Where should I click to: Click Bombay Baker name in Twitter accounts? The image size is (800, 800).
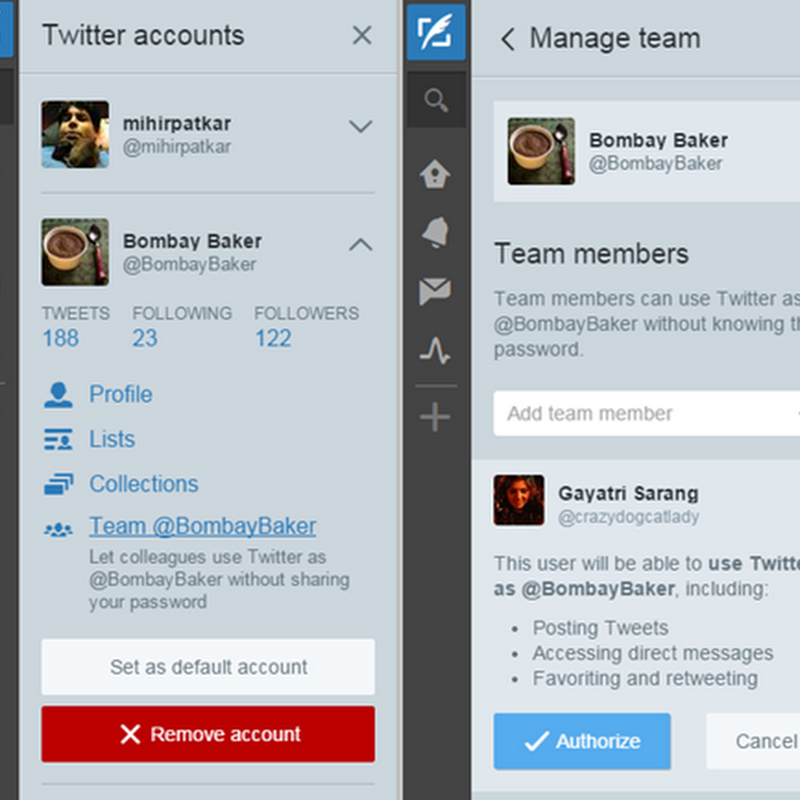[x=192, y=241]
